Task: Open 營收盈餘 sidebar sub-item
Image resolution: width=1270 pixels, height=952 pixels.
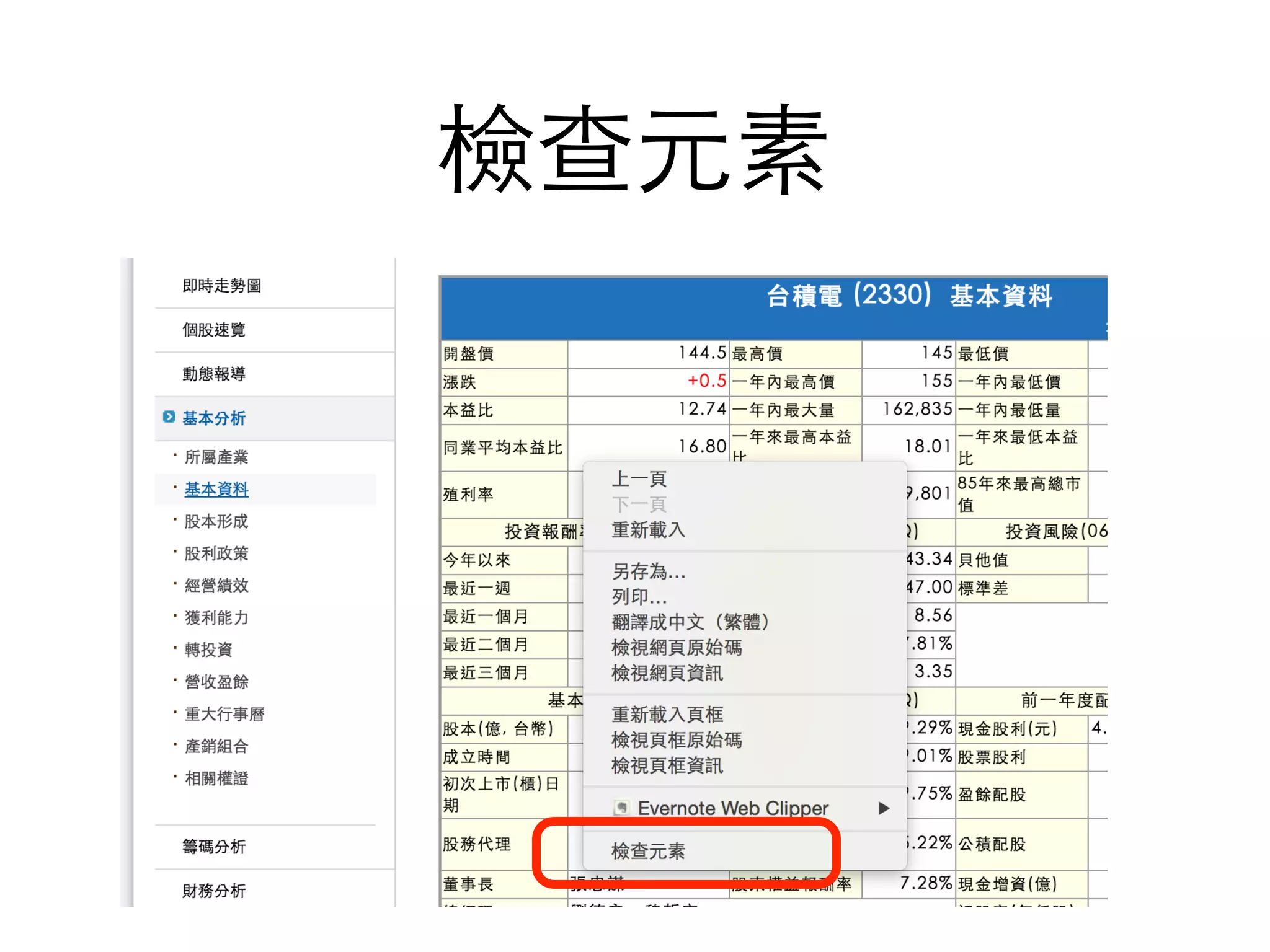Action: point(216,682)
